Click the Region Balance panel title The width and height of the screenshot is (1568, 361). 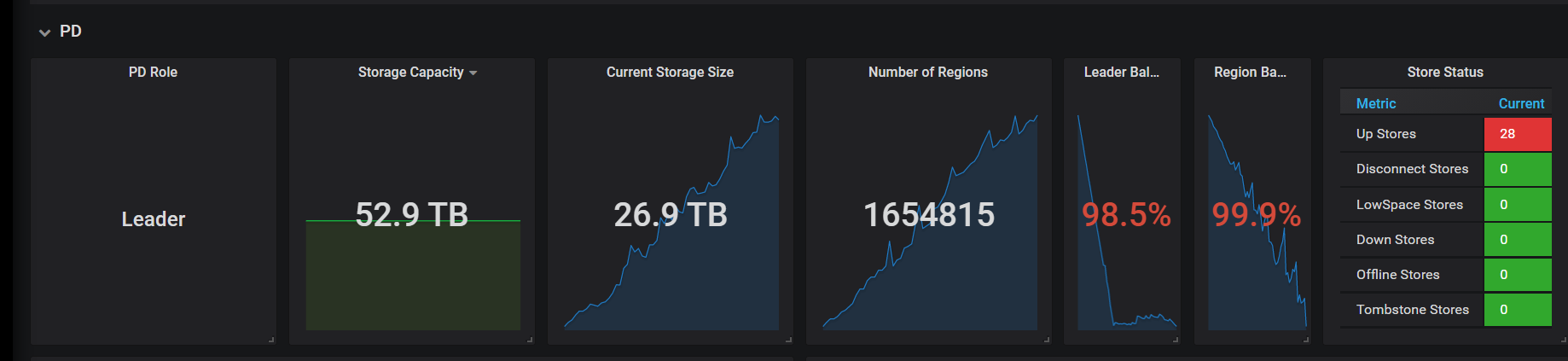tap(1251, 73)
